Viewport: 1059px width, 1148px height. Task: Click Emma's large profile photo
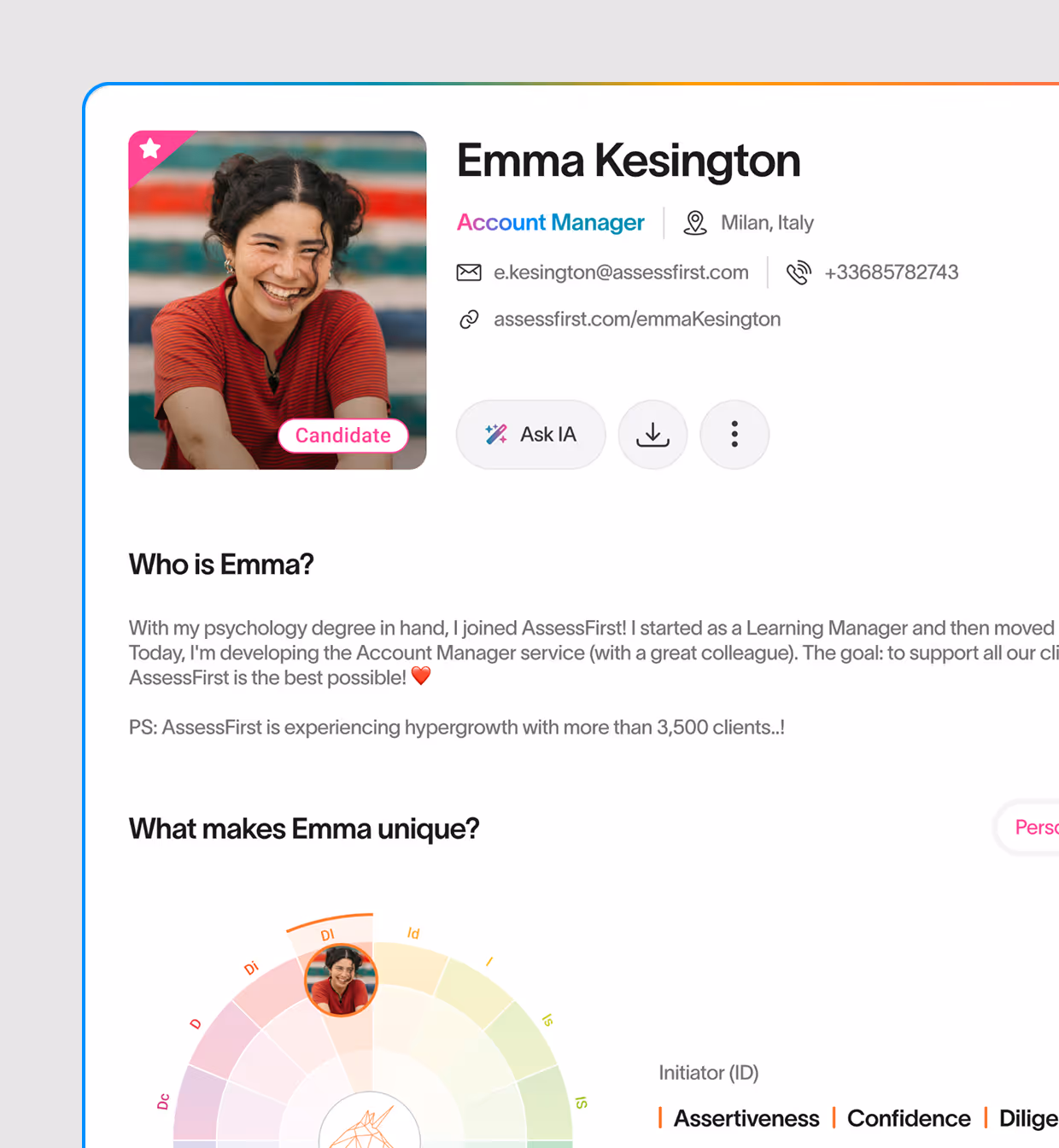coord(278,300)
